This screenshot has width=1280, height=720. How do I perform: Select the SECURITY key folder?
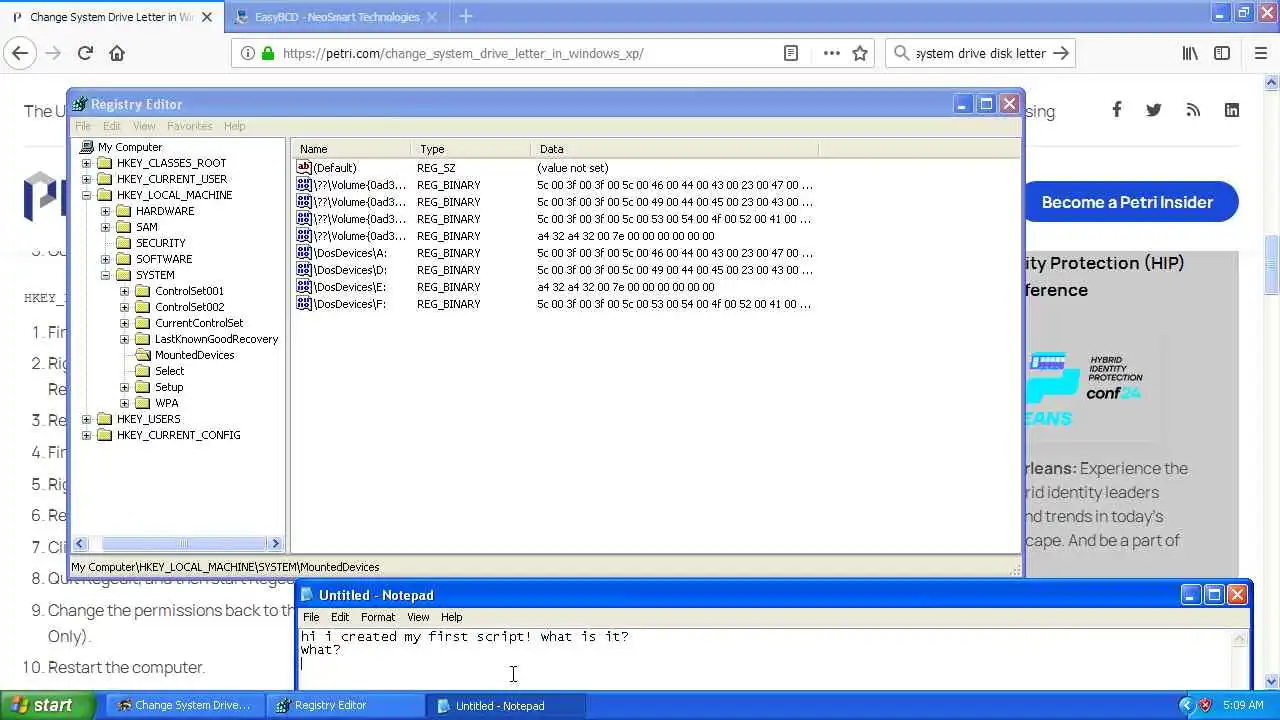coord(160,243)
